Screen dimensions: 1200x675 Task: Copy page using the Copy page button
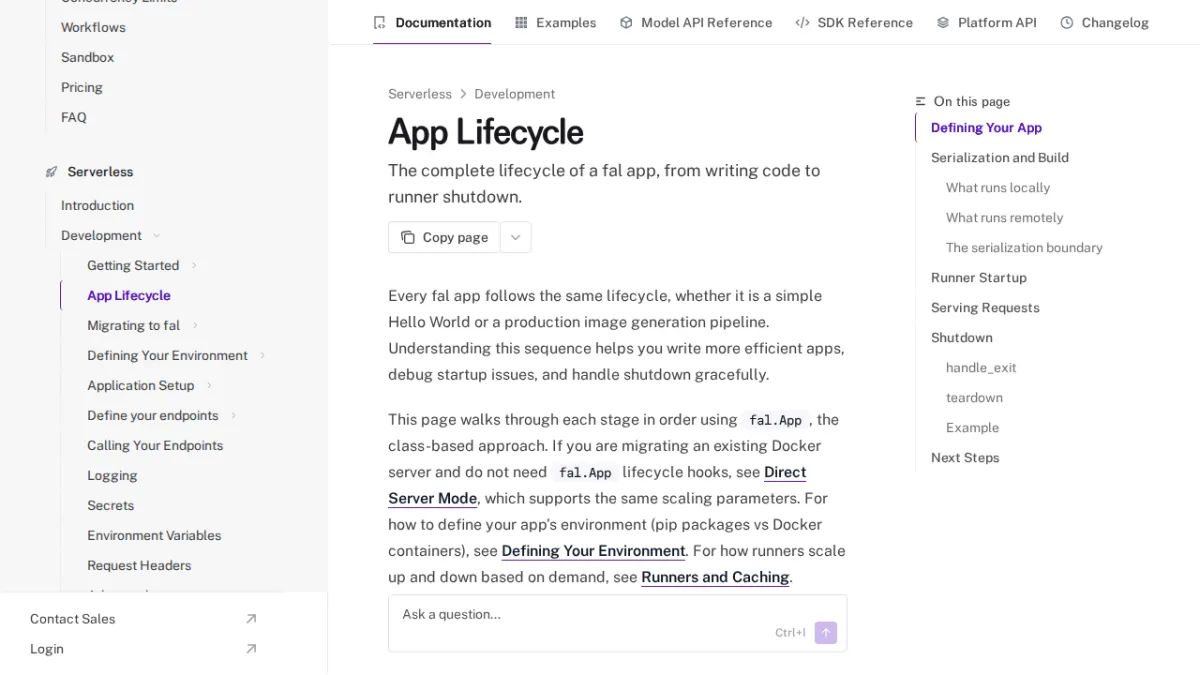[x=444, y=237]
